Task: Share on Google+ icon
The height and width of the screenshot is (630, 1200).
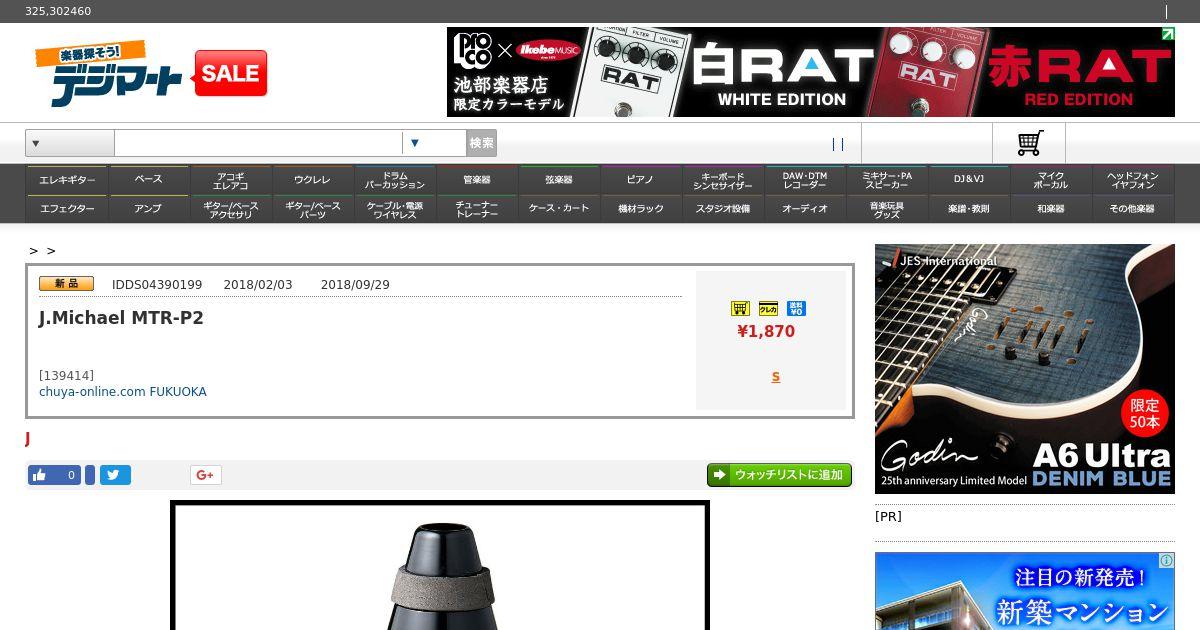Action: click(206, 475)
